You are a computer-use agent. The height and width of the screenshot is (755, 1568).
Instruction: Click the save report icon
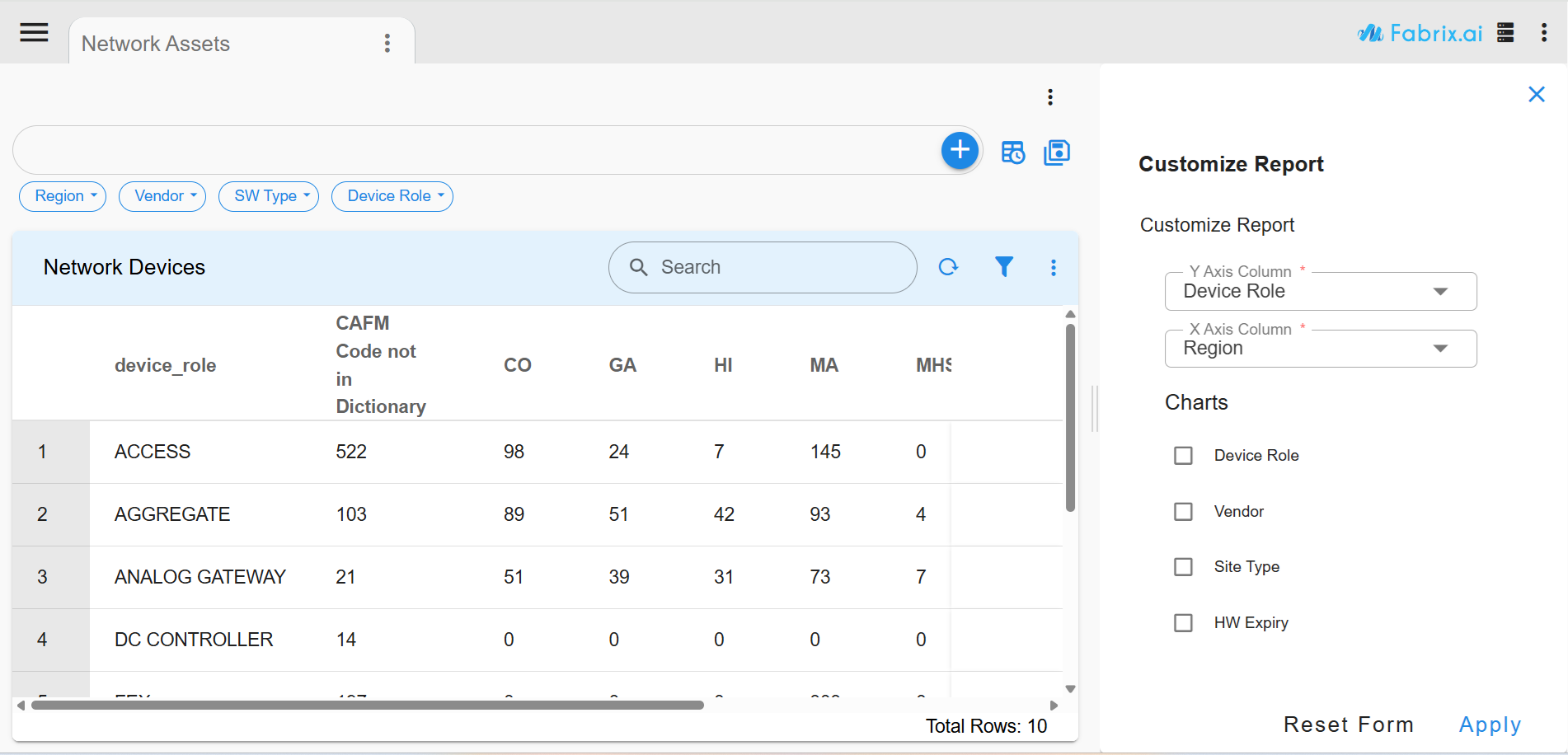pyautogui.click(x=1057, y=152)
